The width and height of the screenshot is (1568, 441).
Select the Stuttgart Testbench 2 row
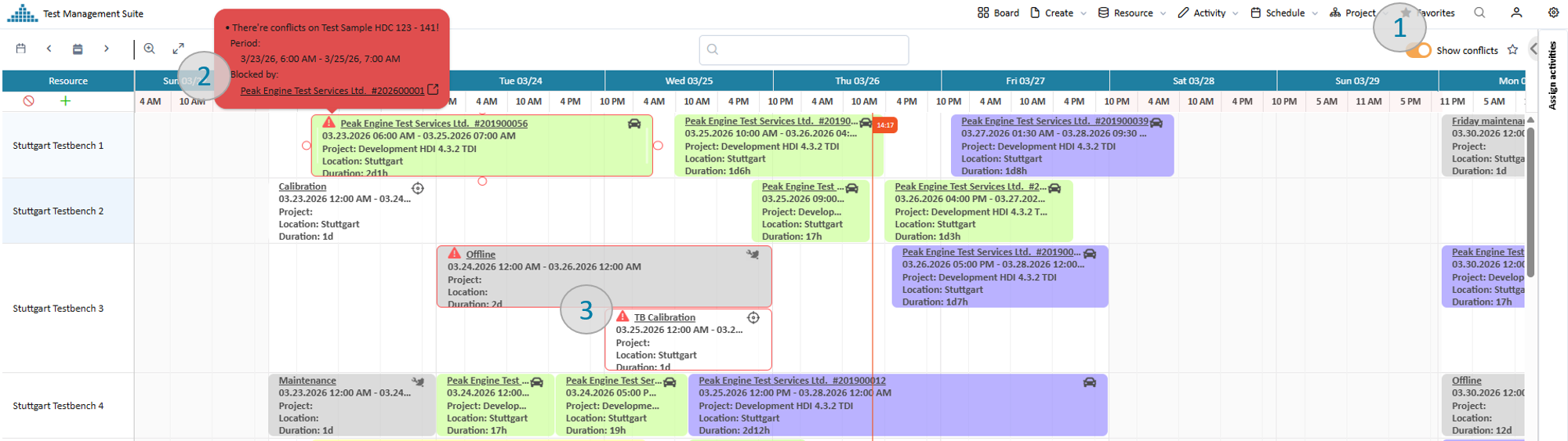68,211
